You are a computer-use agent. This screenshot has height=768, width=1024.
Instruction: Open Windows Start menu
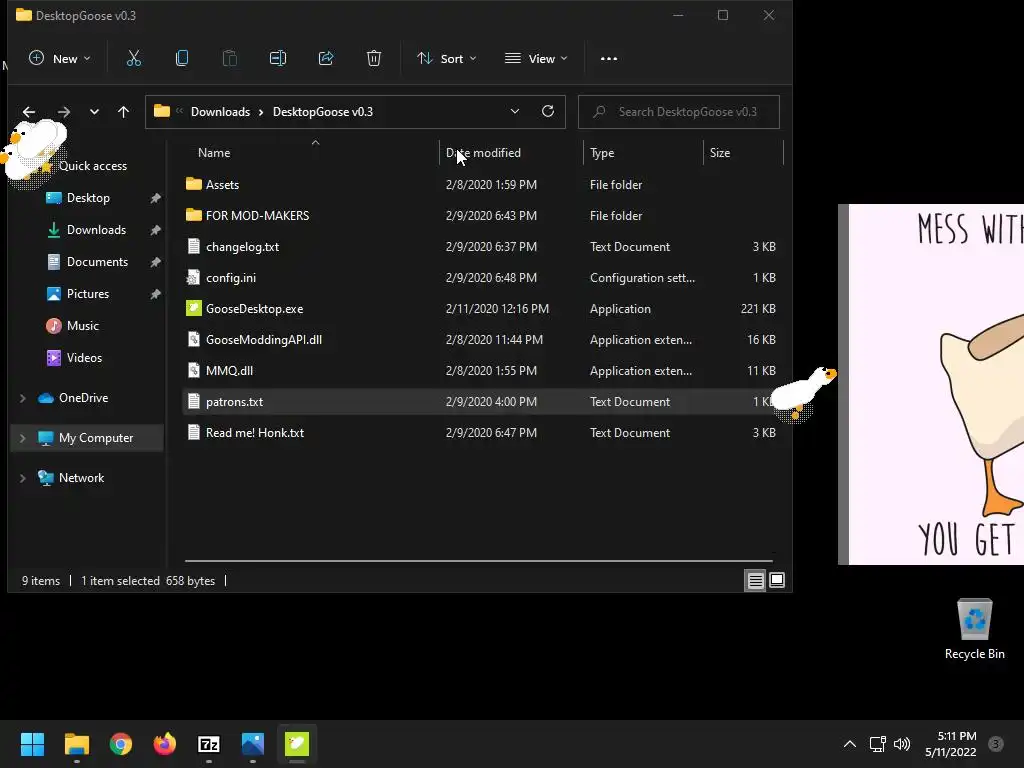pyautogui.click(x=32, y=744)
